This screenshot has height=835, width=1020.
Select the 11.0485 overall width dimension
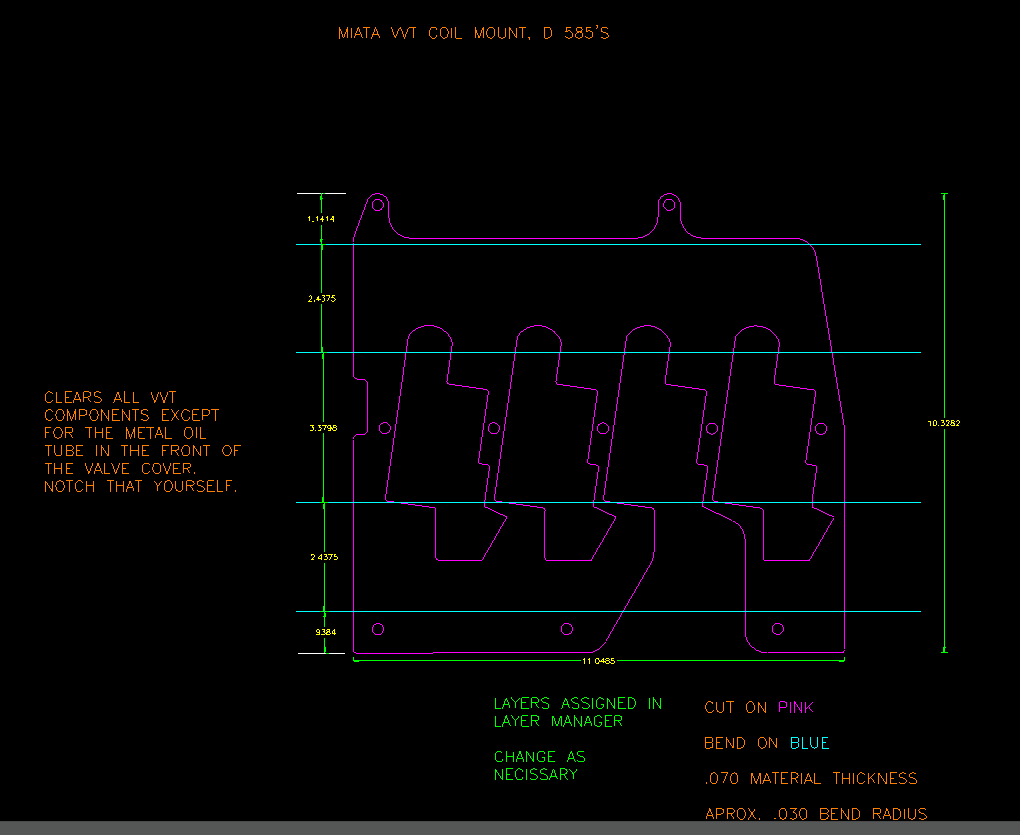click(598, 661)
